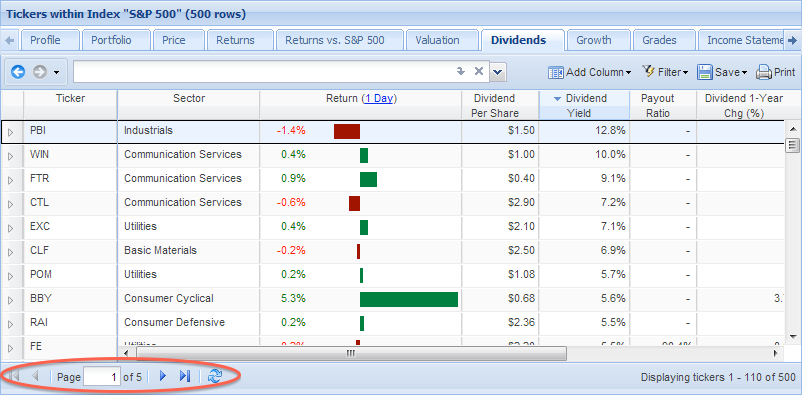This screenshot has height=395, width=802.
Task: Open the Add Column dropdown
Action: pos(589,72)
